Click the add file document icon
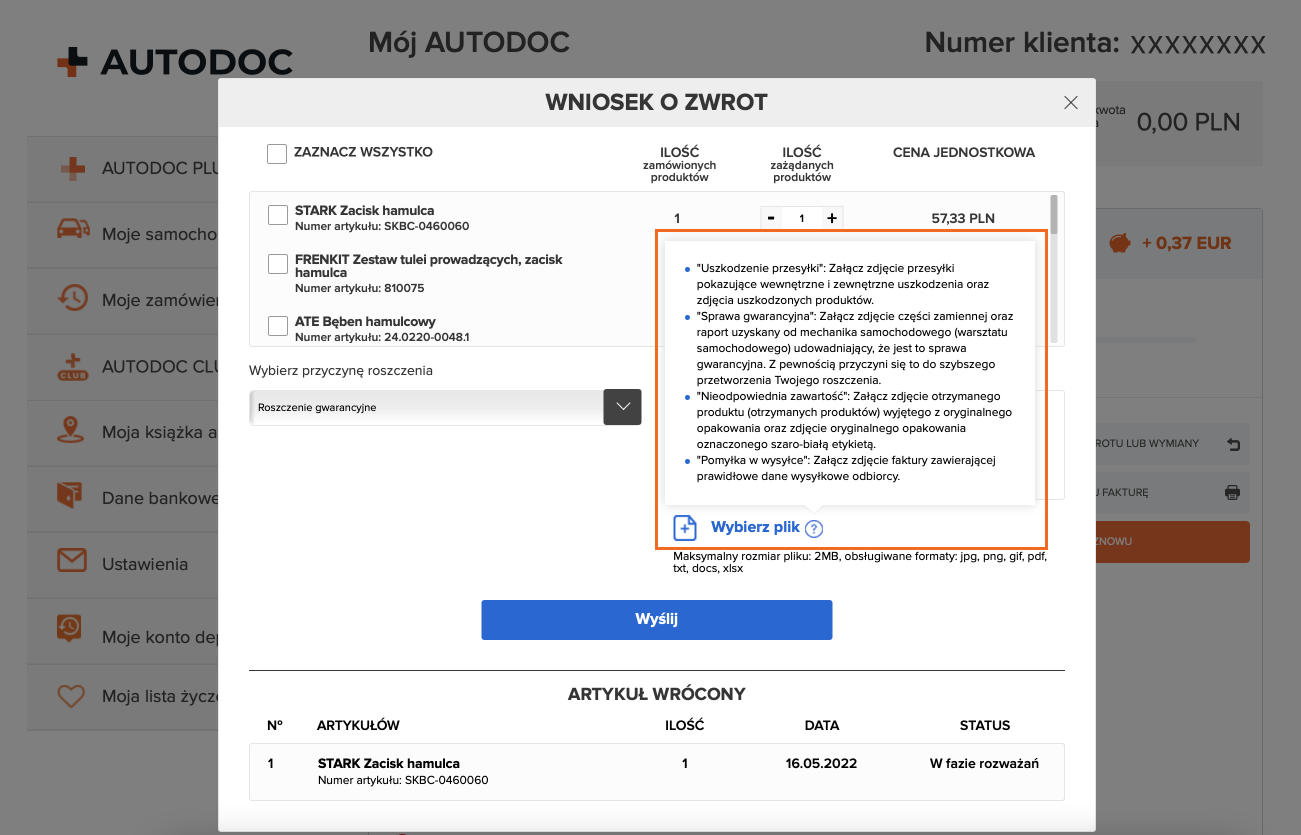 [685, 527]
